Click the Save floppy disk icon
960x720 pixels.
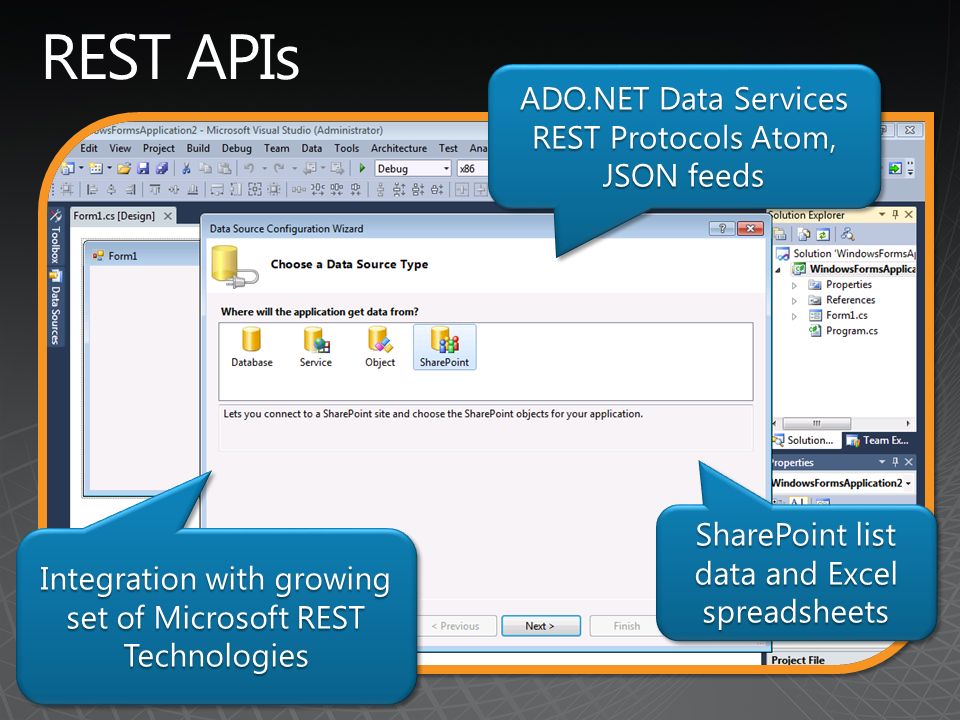pyautogui.click(x=143, y=168)
